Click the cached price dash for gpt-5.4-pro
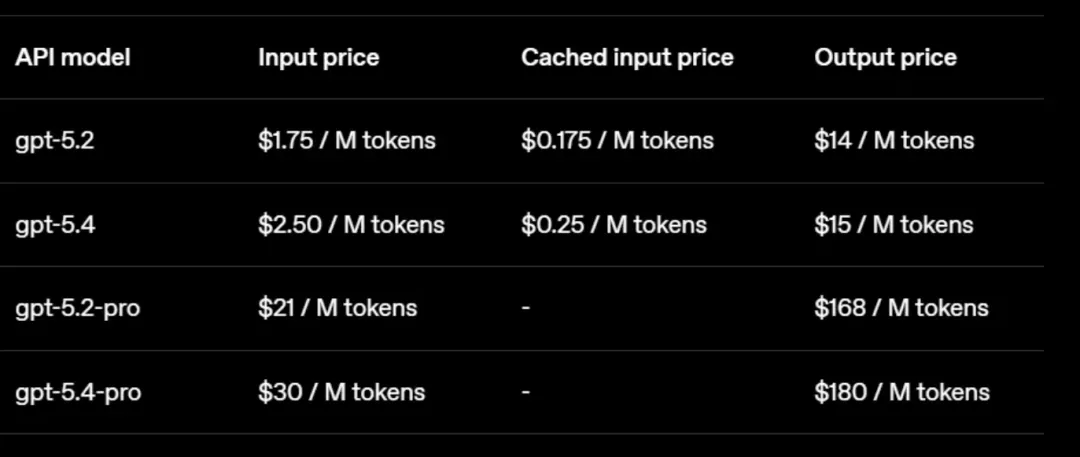 pos(526,392)
